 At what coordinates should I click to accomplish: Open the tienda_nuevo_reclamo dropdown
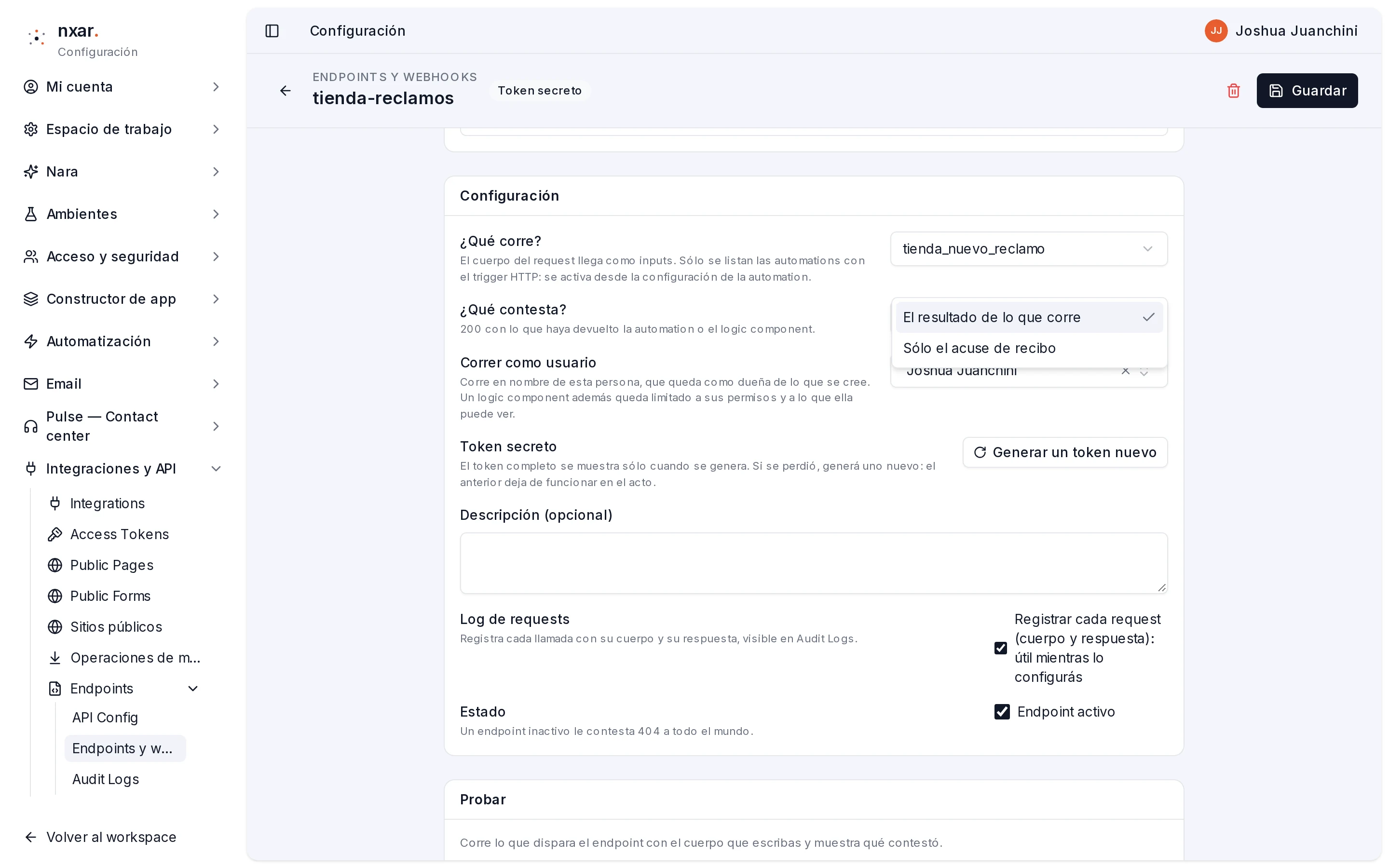1029,249
